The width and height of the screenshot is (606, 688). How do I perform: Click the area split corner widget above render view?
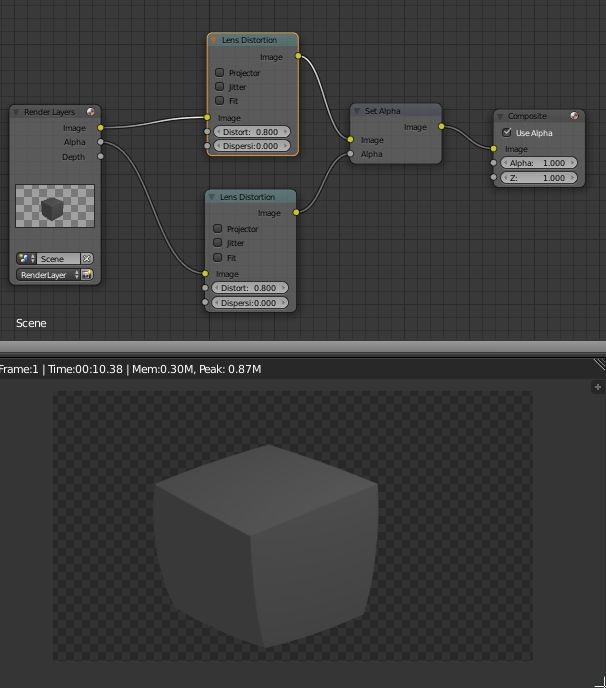599,364
